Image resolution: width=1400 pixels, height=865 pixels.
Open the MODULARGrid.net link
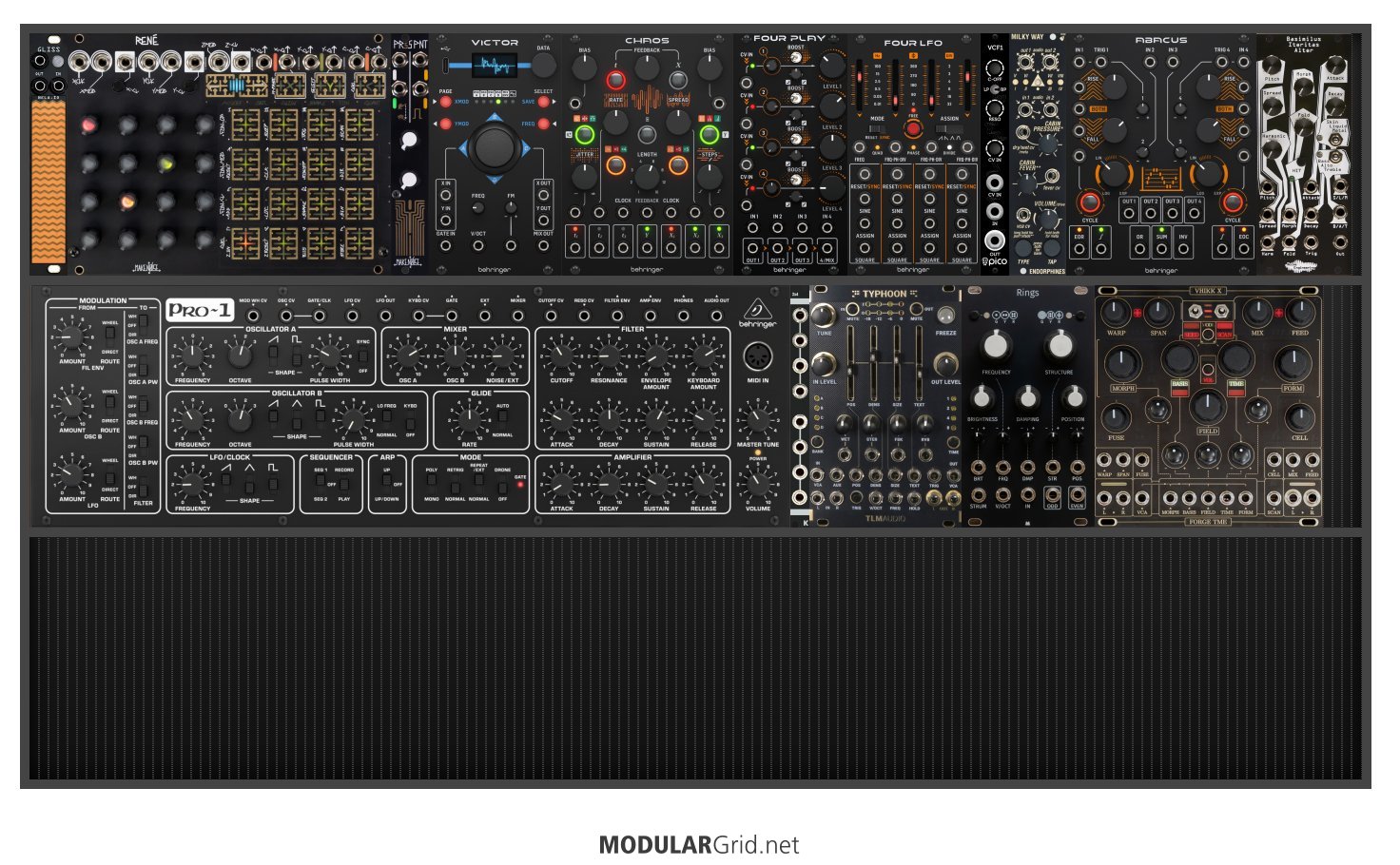point(699,845)
